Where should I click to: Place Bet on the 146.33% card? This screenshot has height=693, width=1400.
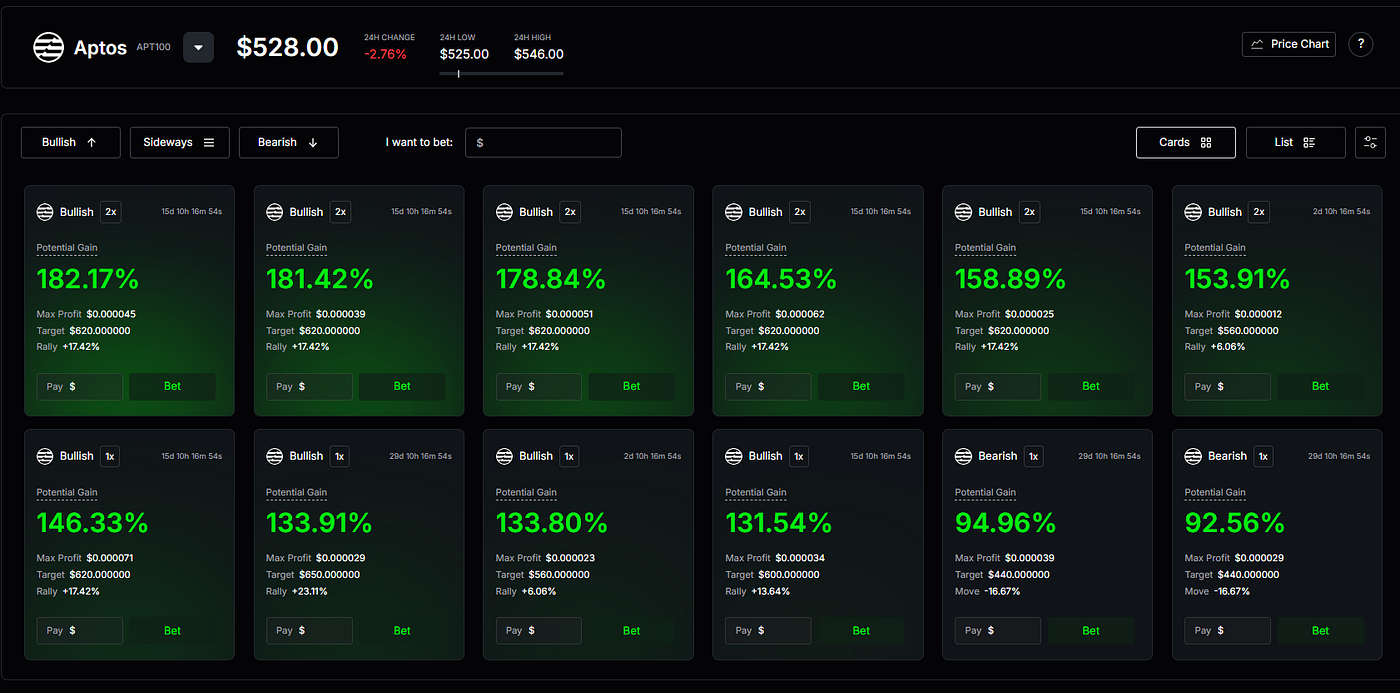(172, 631)
